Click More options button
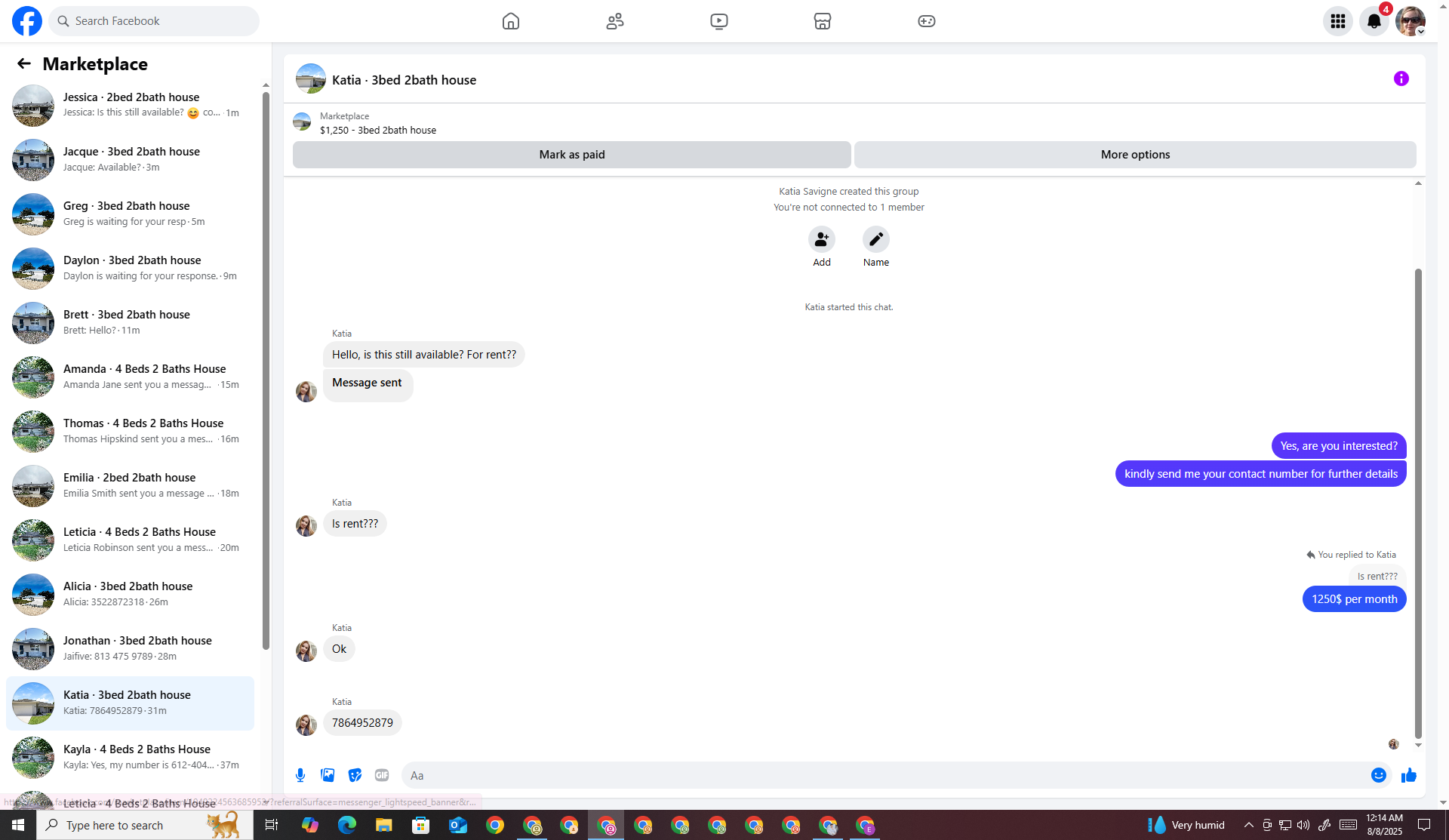1449x840 pixels. tap(1134, 155)
